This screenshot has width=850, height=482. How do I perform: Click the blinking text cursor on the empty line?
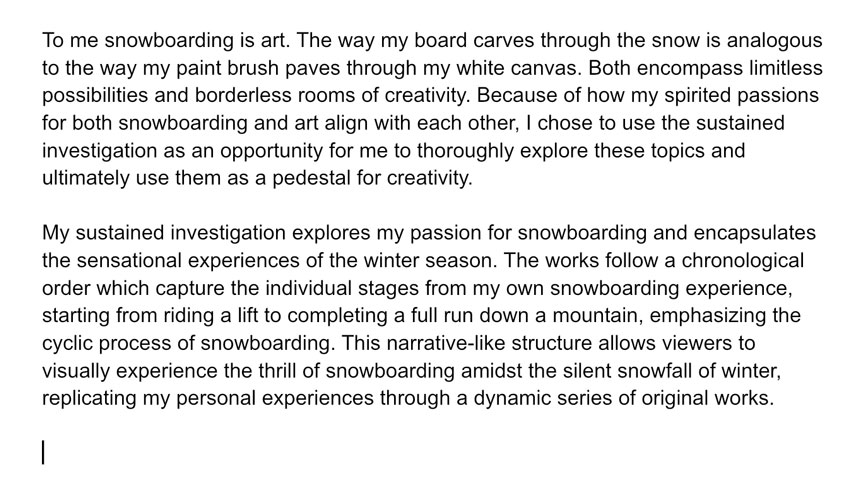click(43, 452)
